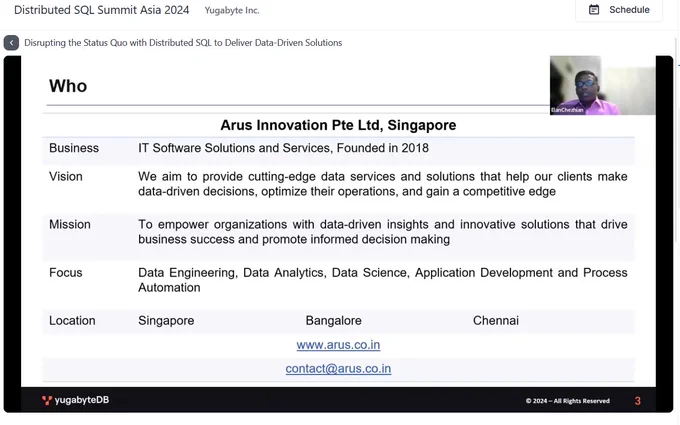The image size is (680, 425).
Task: Click the Chennai location cell
Action: (x=496, y=320)
